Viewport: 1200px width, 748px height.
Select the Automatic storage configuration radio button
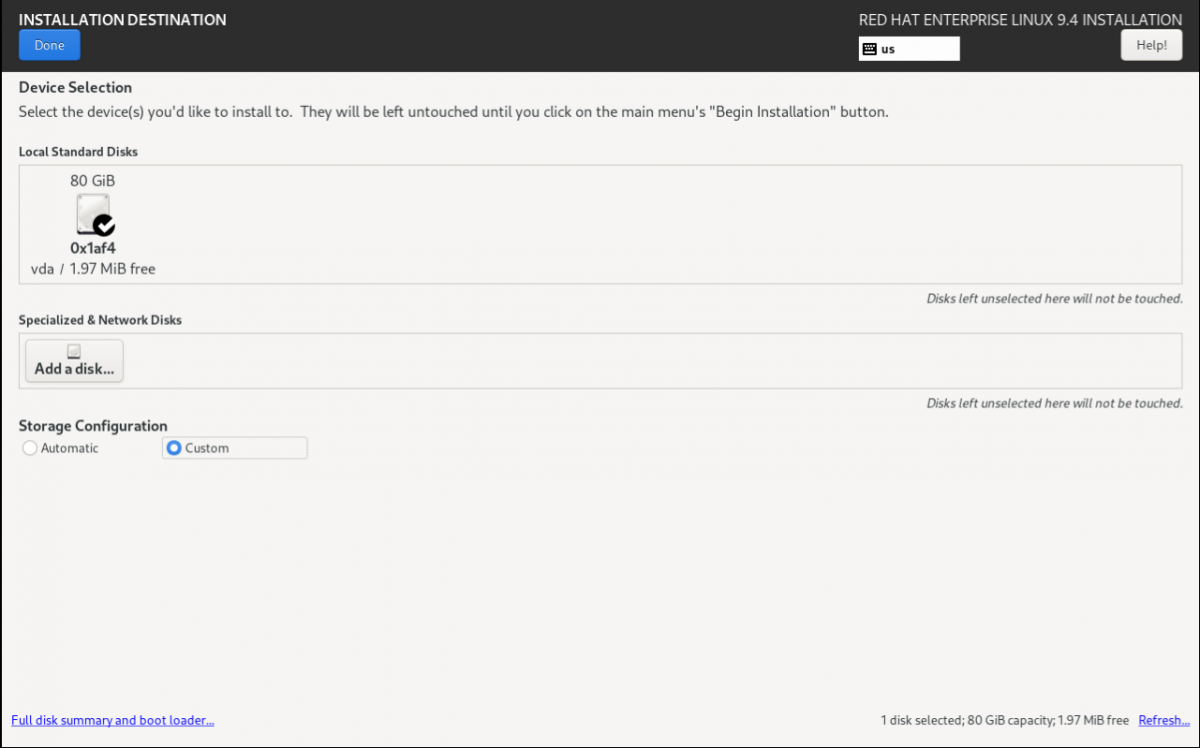[30, 448]
